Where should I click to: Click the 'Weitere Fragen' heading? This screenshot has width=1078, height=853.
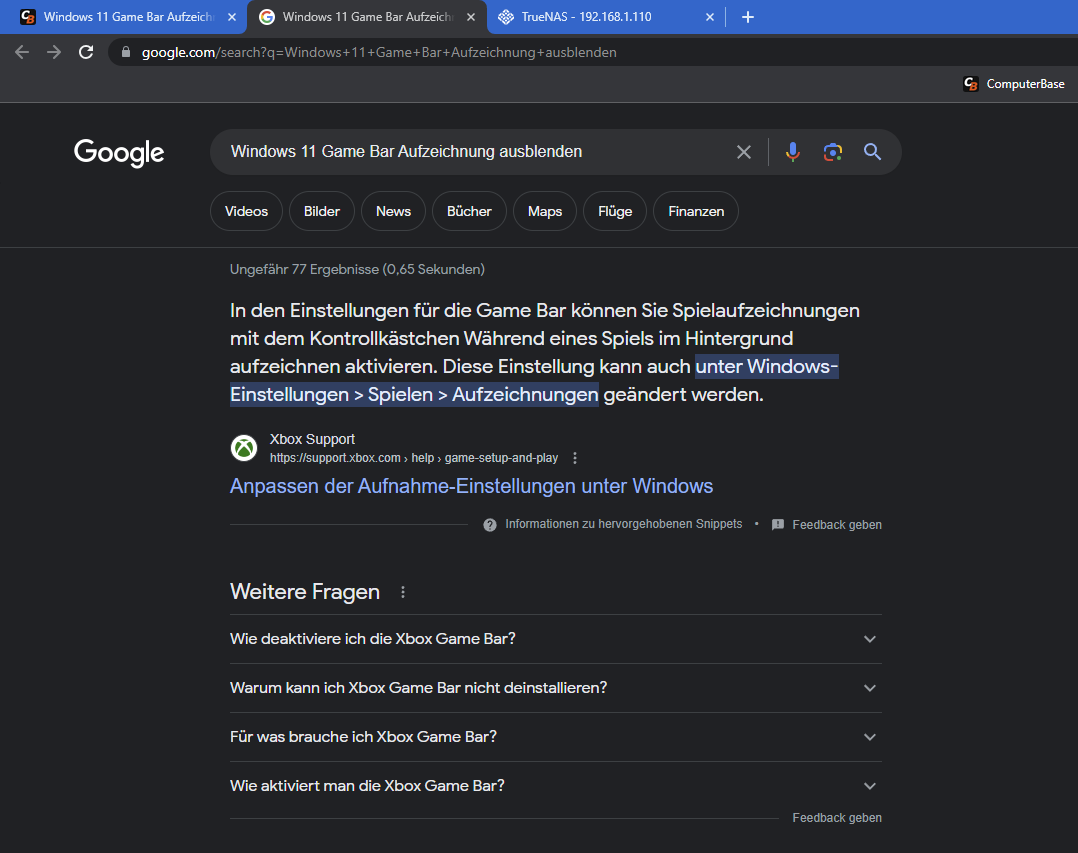pos(305,592)
